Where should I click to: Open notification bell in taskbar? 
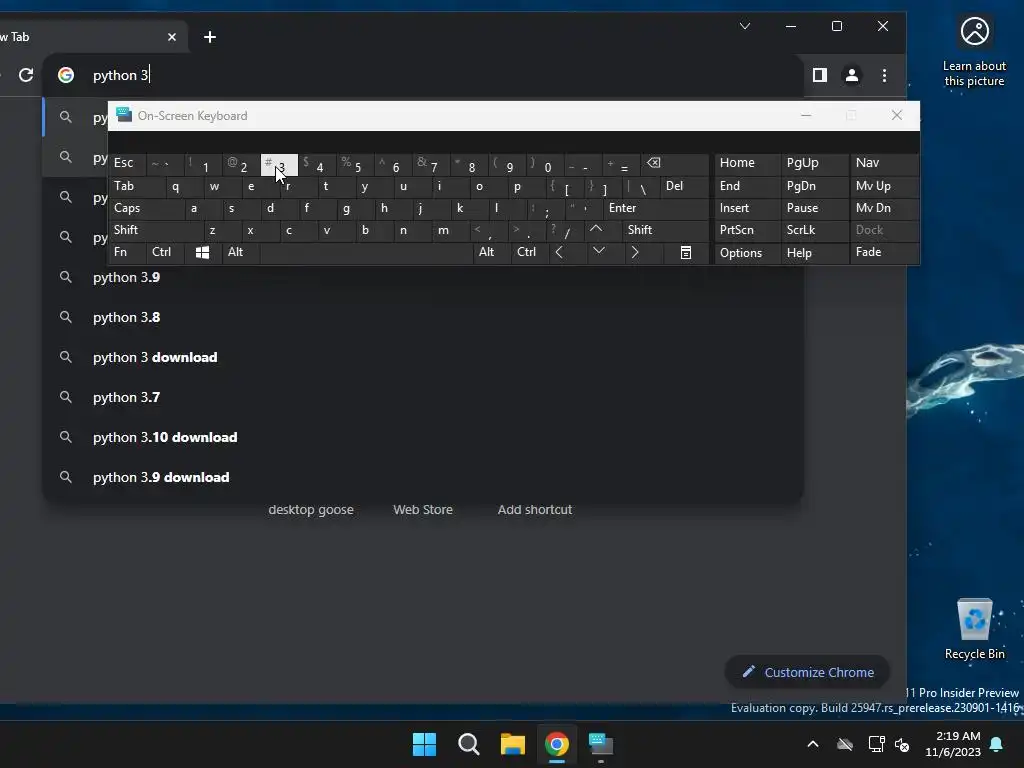(997, 744)
